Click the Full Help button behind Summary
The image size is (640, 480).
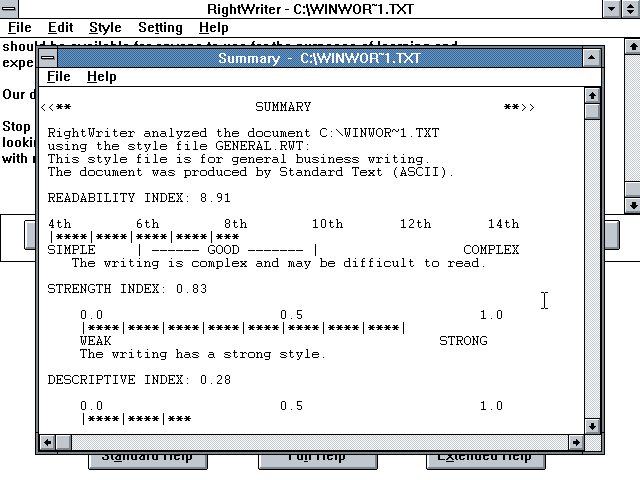tap(318, 460)
